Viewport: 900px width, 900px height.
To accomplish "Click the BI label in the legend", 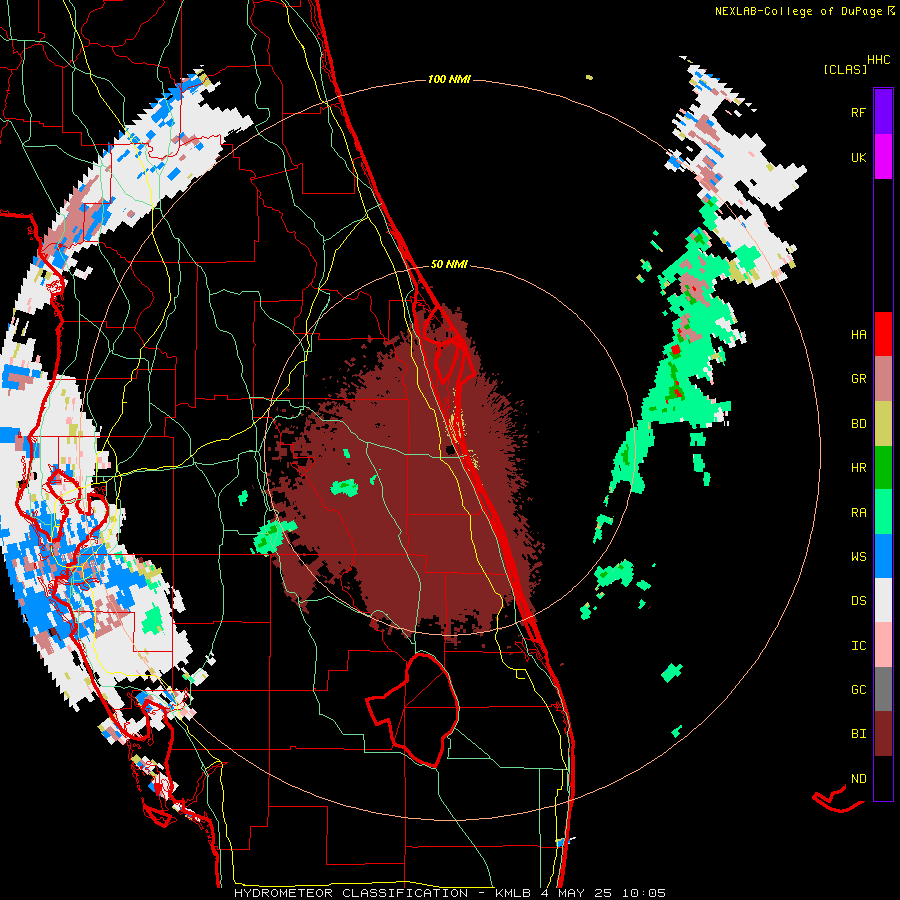I will pos(858,734).
